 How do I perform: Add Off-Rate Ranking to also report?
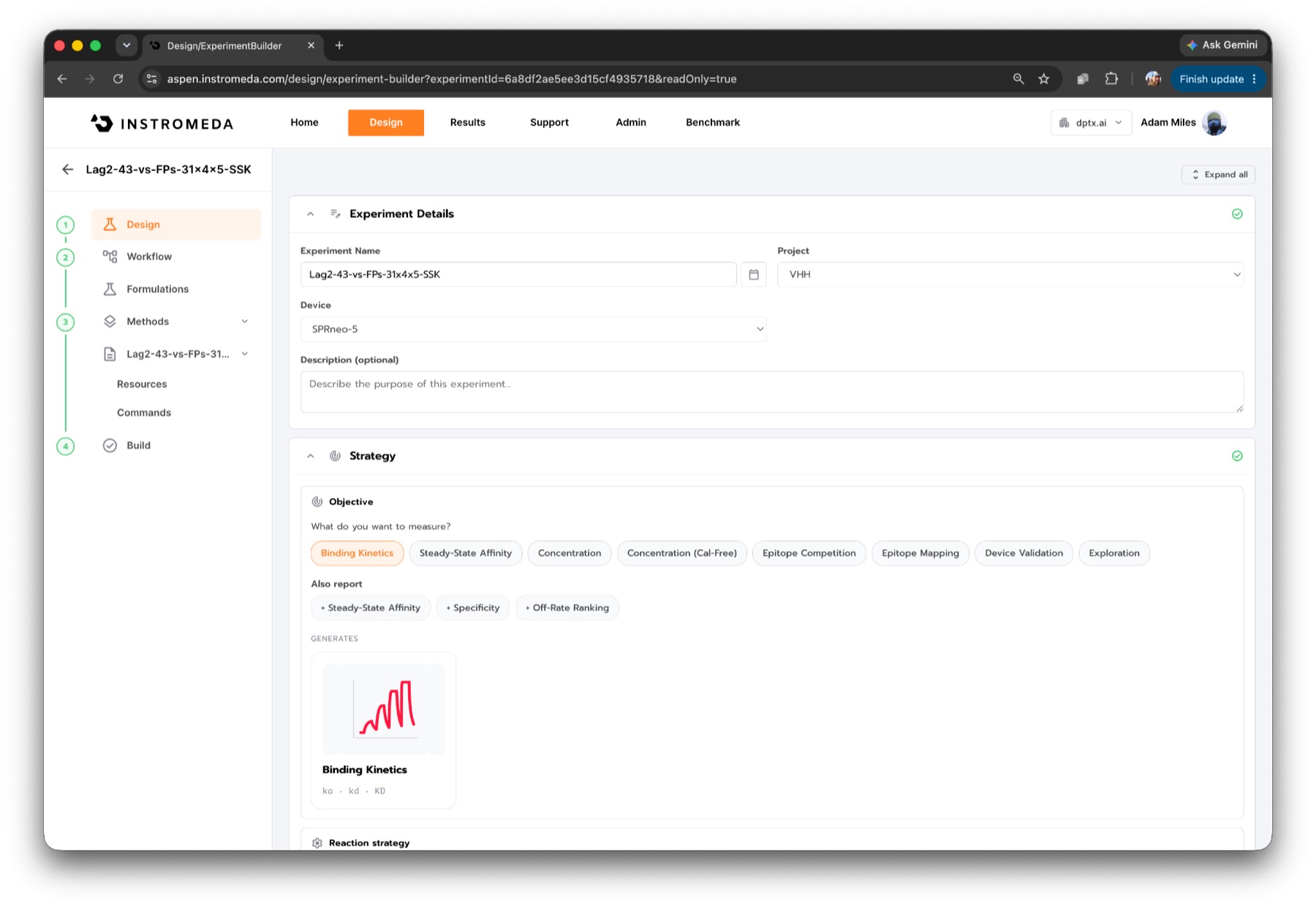pyautogui.click(x=567, y=608)
